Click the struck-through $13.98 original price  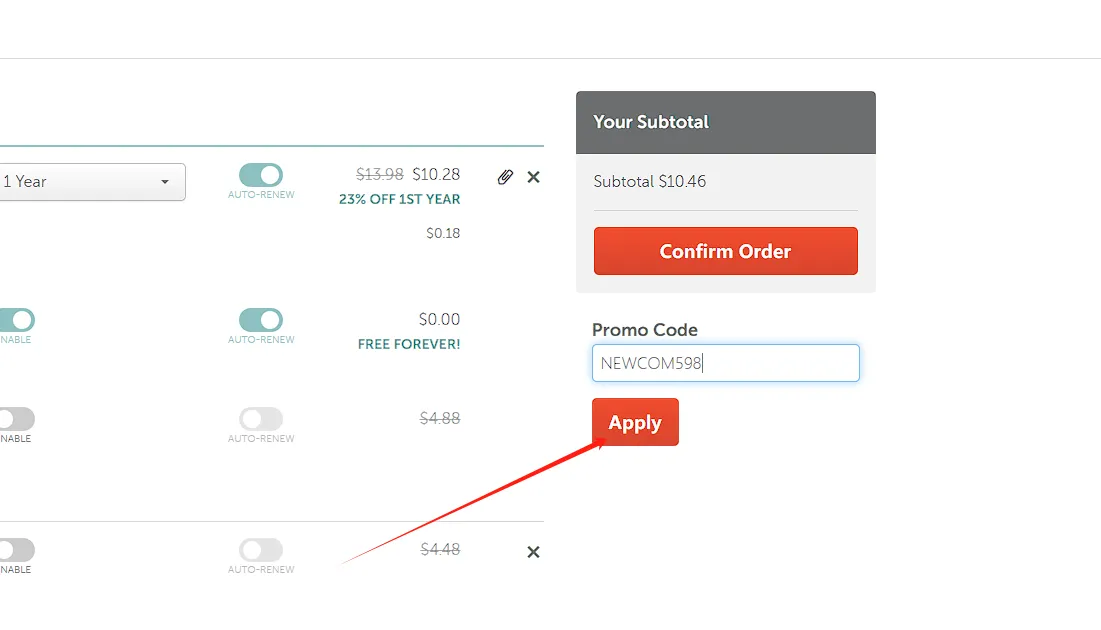[x=380, y=173]
